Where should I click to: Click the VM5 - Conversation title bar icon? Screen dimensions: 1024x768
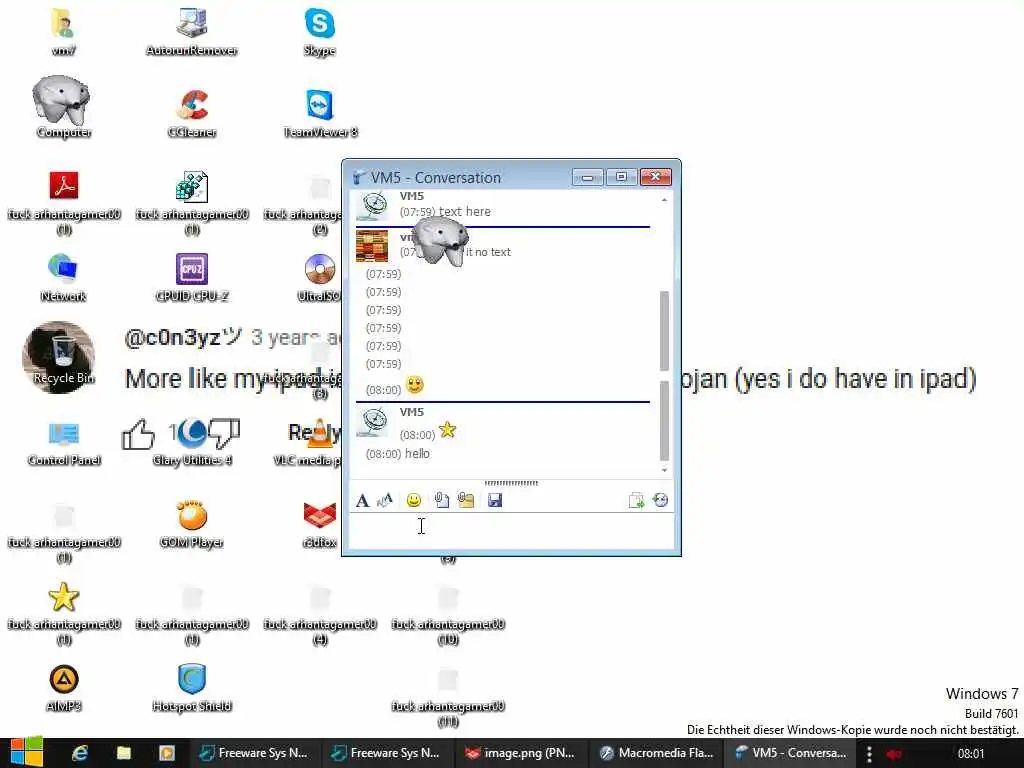tap(358, 177)
